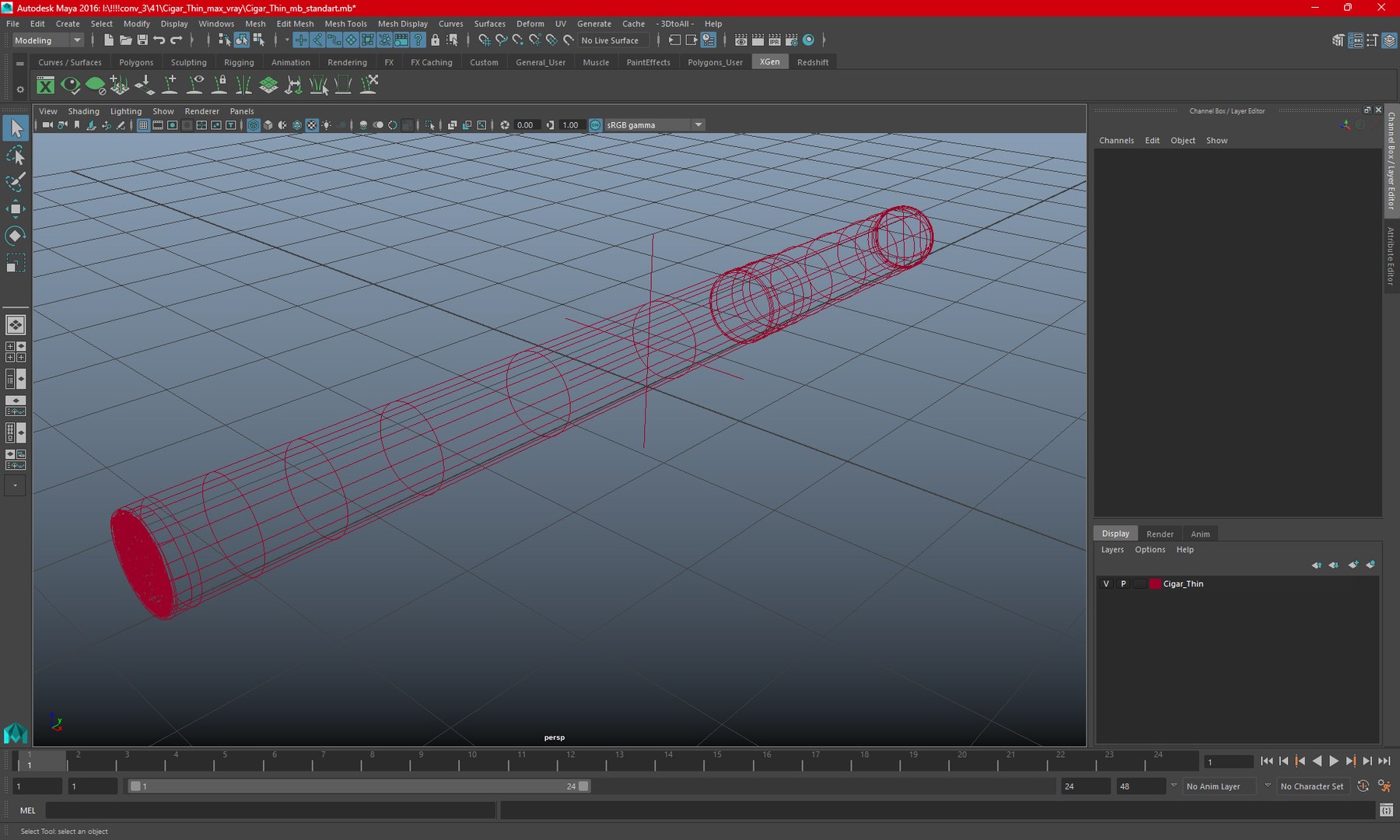Toggle Cigar_Thin layer display type box
This screenshot has width=1400, height=840.
click(1139, 583)
